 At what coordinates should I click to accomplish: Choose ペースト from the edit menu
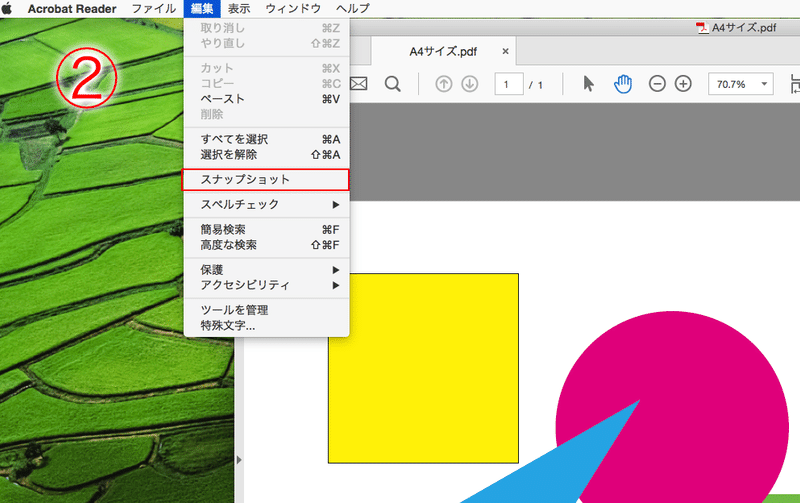266,99
